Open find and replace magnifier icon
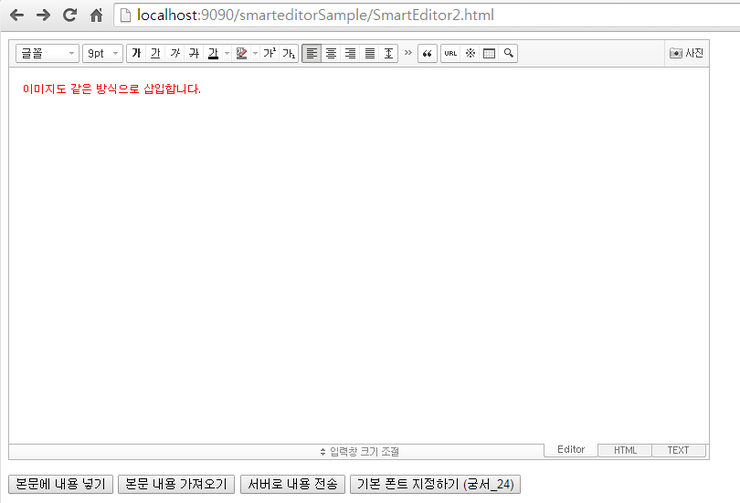740x503 pixels. [x=508, y=53]
